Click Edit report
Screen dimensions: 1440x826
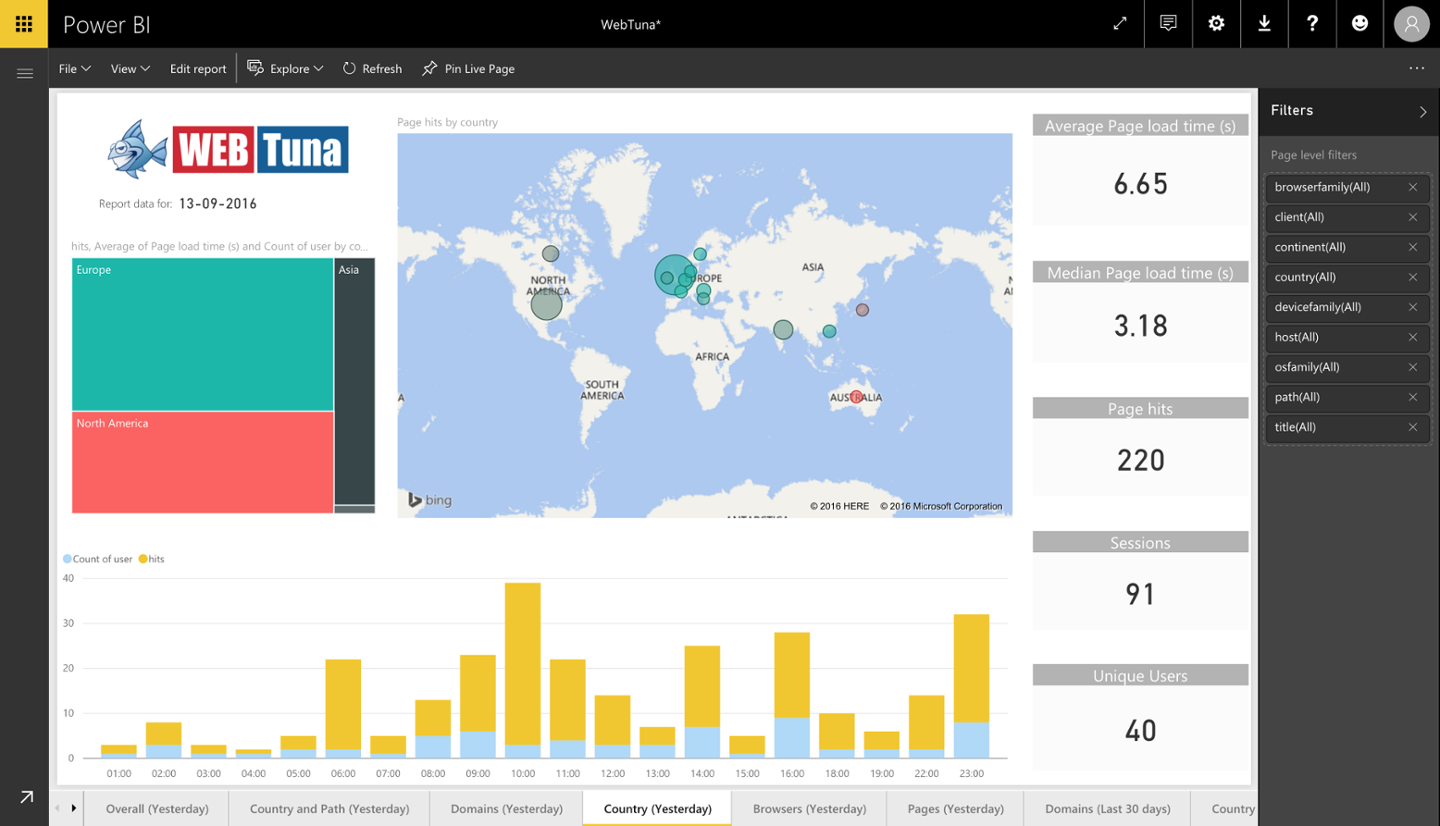[x=198, y=69]
